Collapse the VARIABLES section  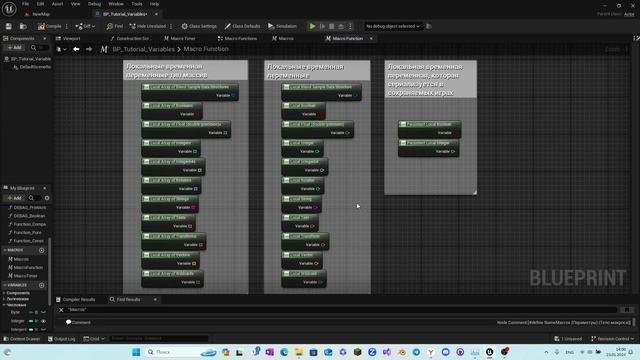point(5,285)
